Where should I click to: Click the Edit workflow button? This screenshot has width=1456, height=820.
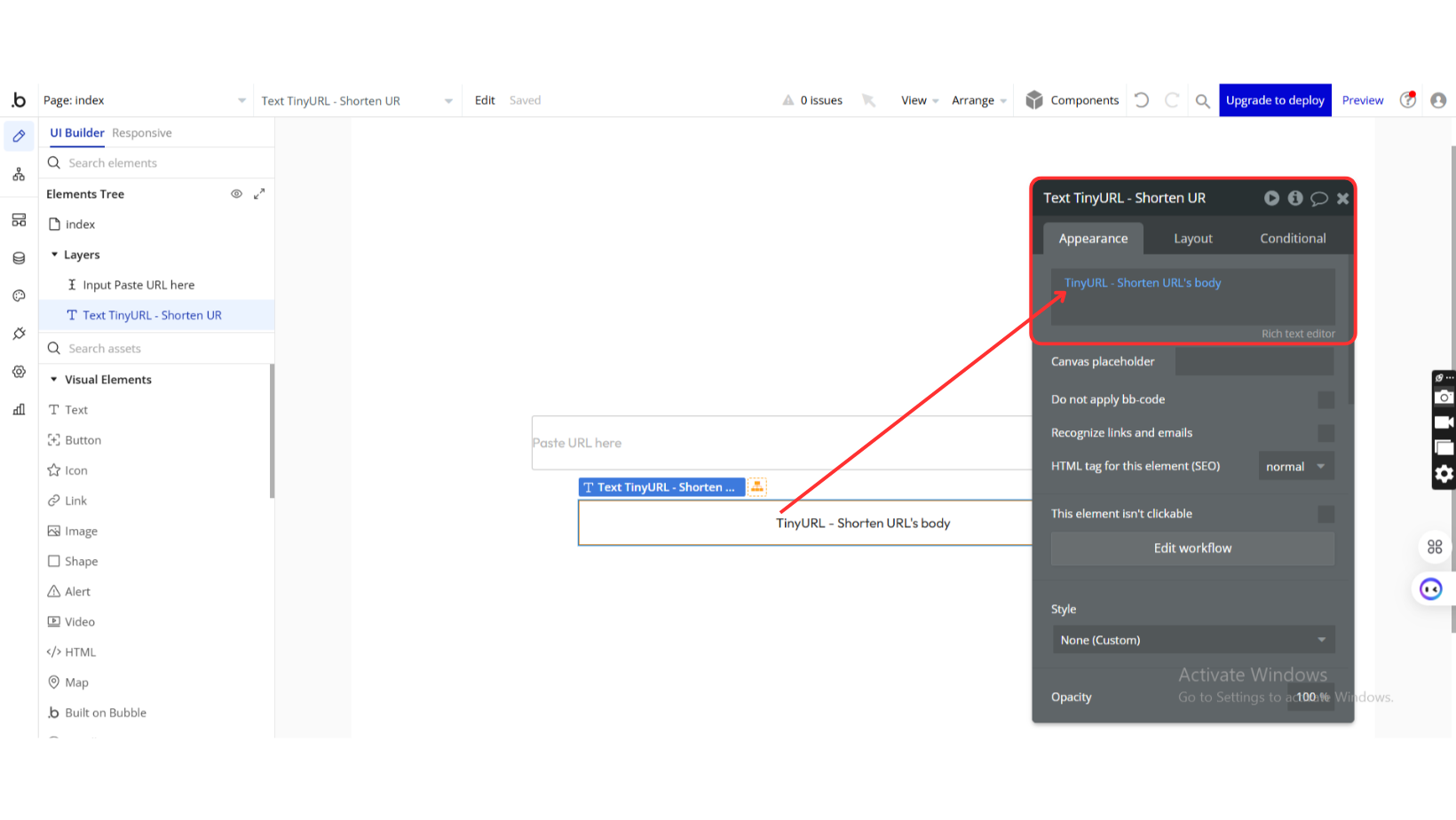coord(1192,548)
